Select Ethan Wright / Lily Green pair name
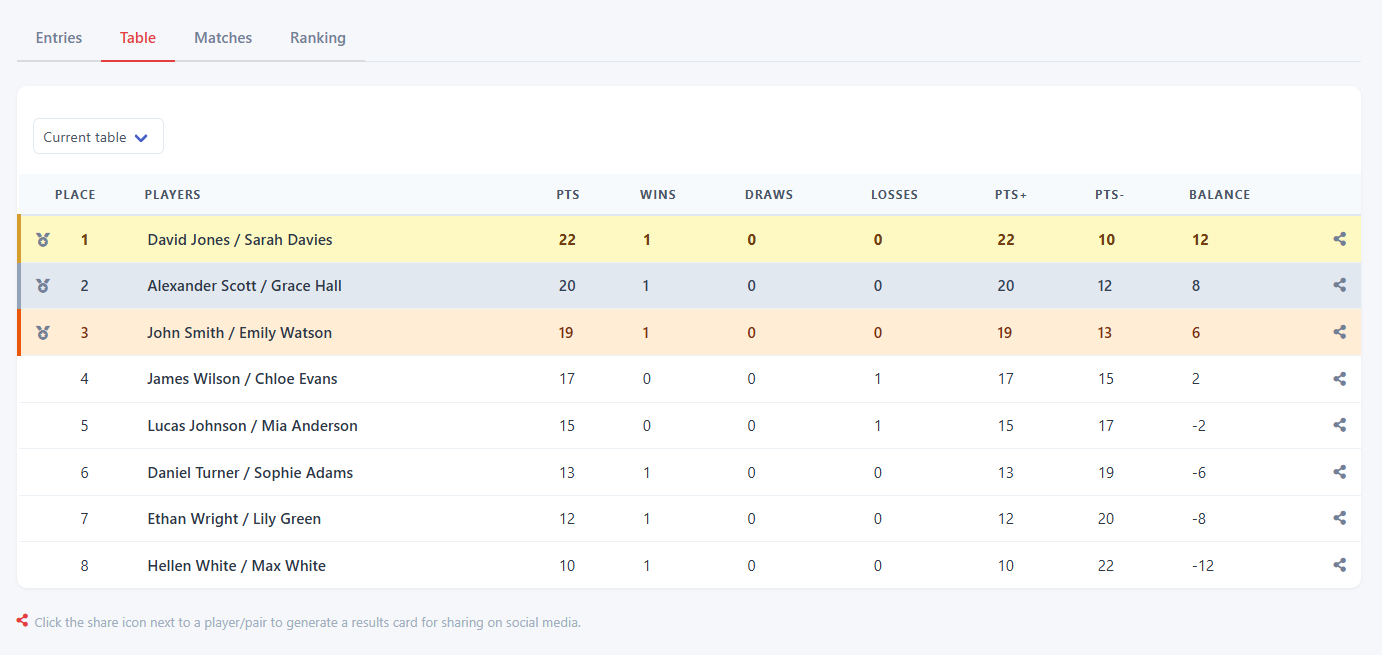This screenshot has width=1382, height=655. (234, 519)
